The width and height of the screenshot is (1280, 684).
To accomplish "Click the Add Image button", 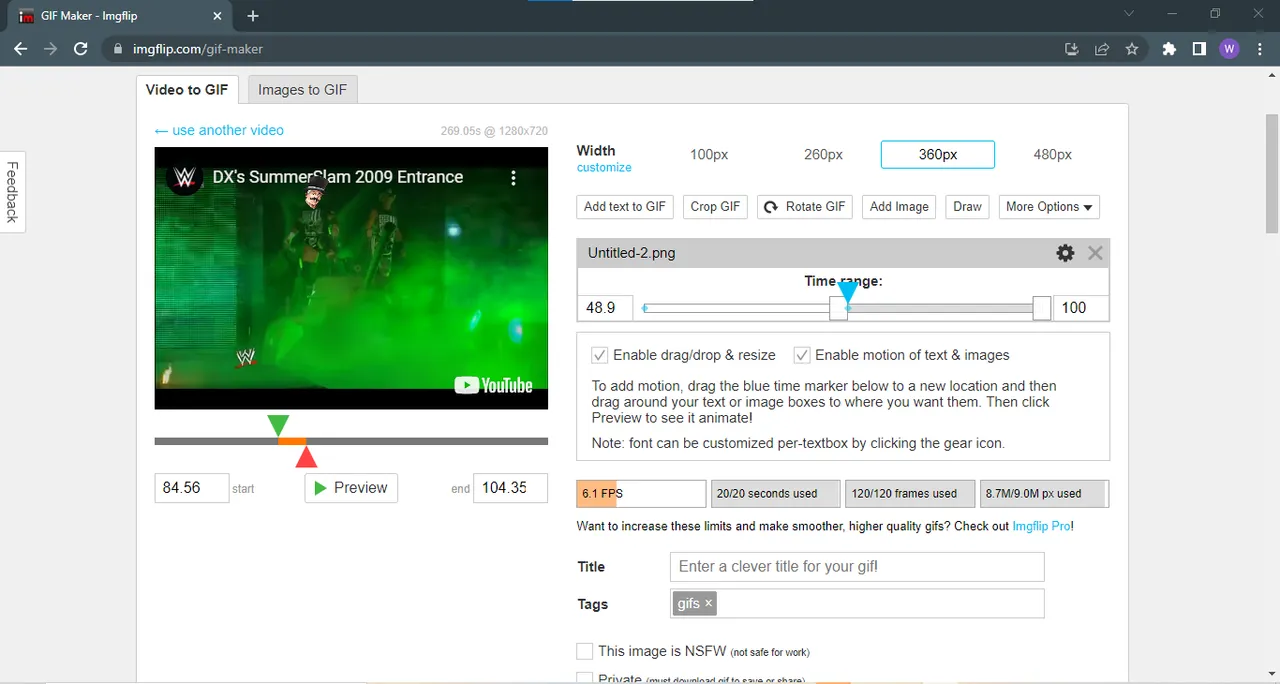I will coord(899,207).
